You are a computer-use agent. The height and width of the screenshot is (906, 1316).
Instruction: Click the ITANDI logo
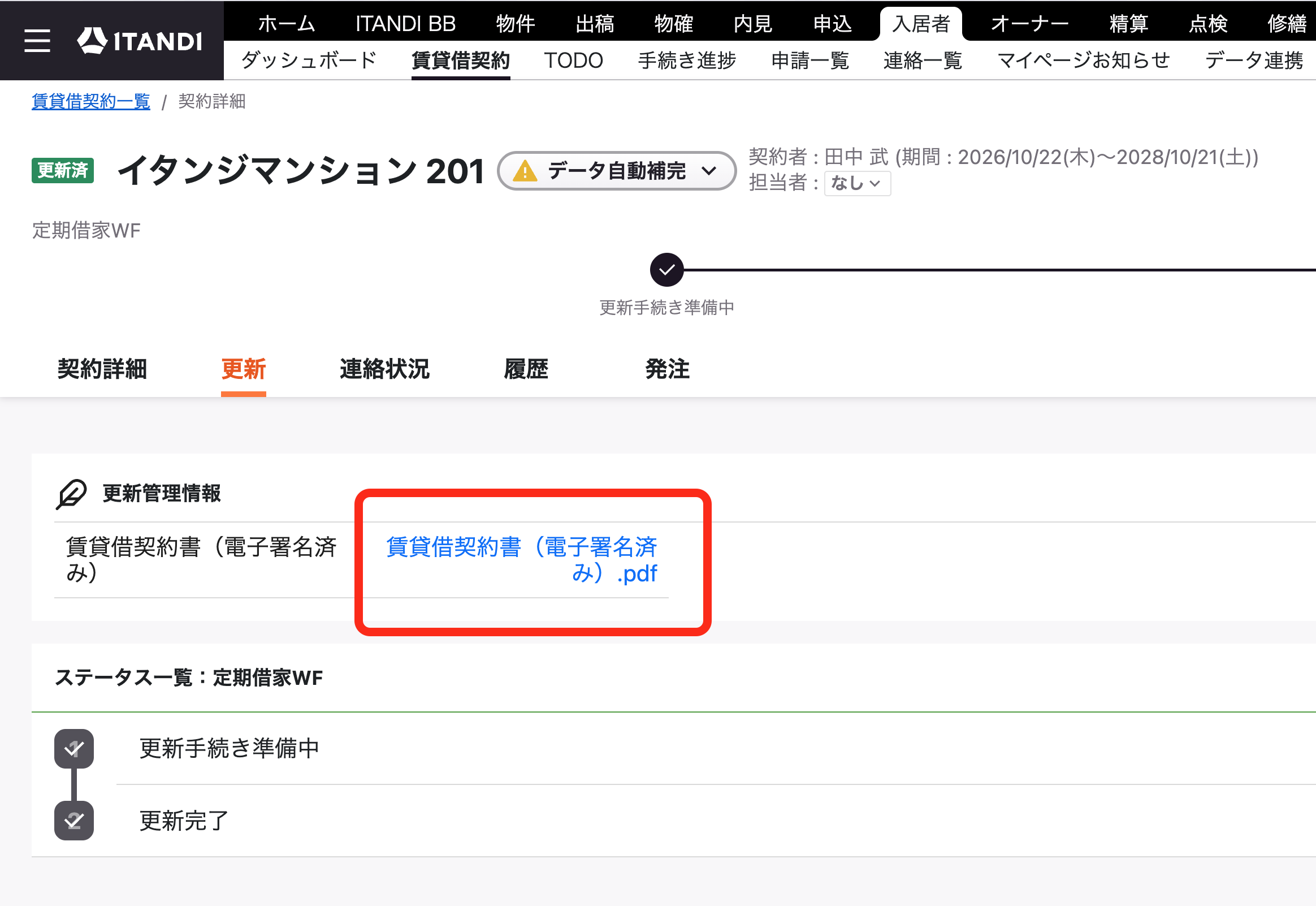(x=139, y=41)
